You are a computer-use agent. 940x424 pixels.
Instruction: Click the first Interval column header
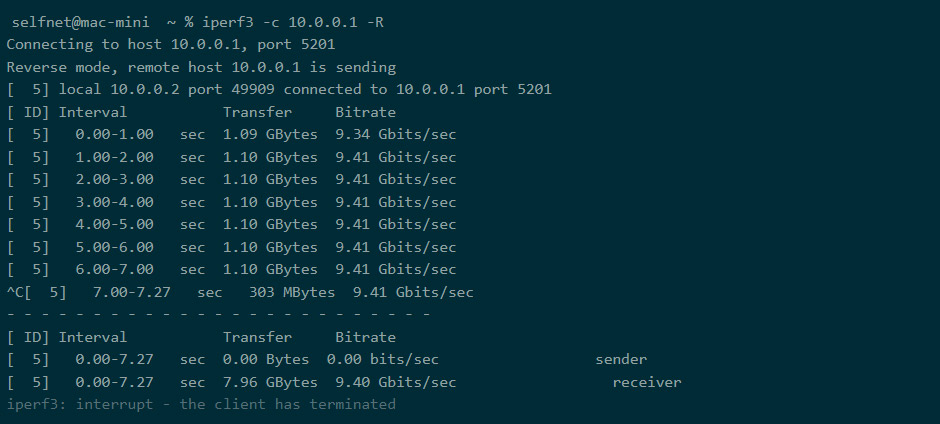(x=93, y=112)
